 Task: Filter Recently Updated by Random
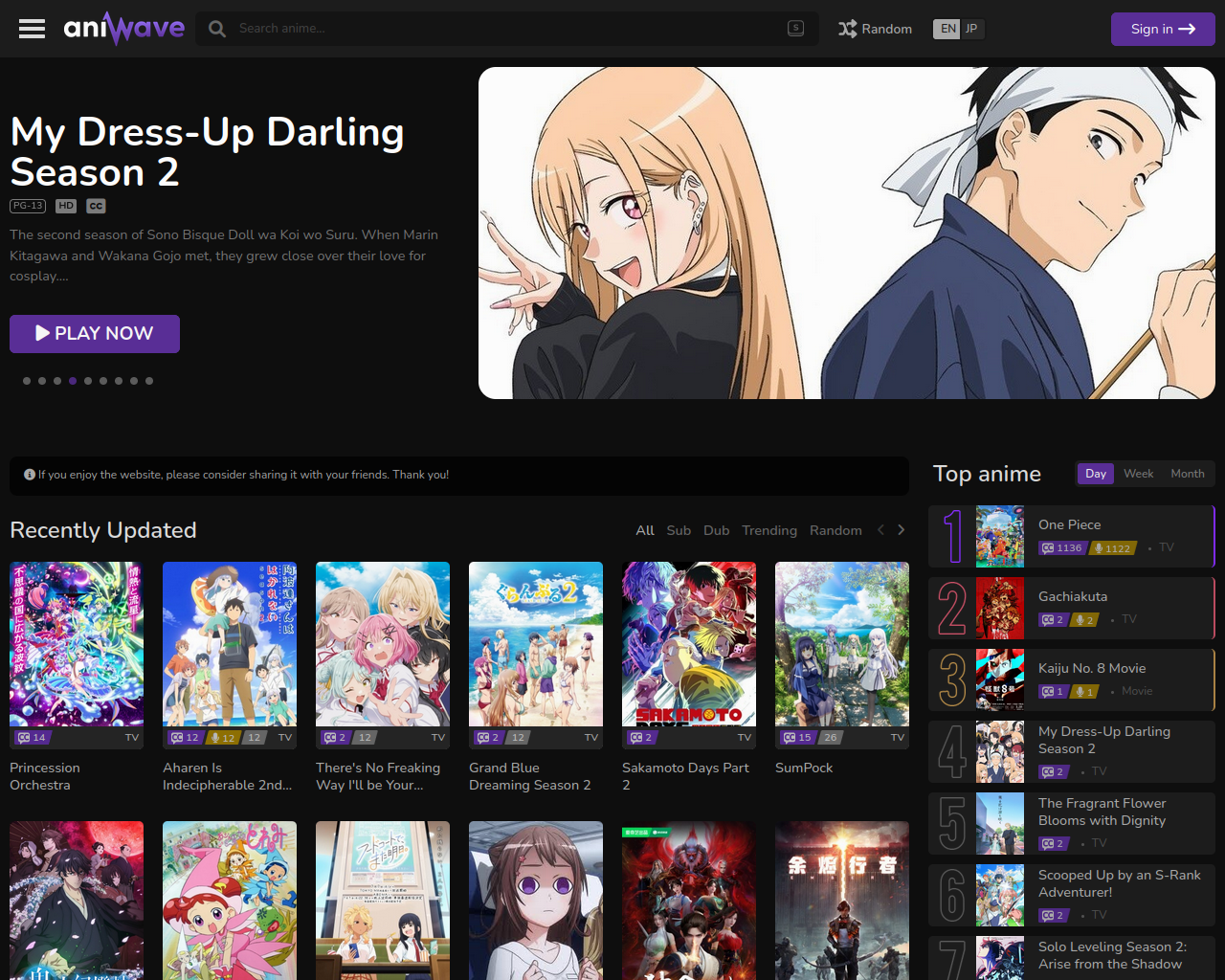835,530
